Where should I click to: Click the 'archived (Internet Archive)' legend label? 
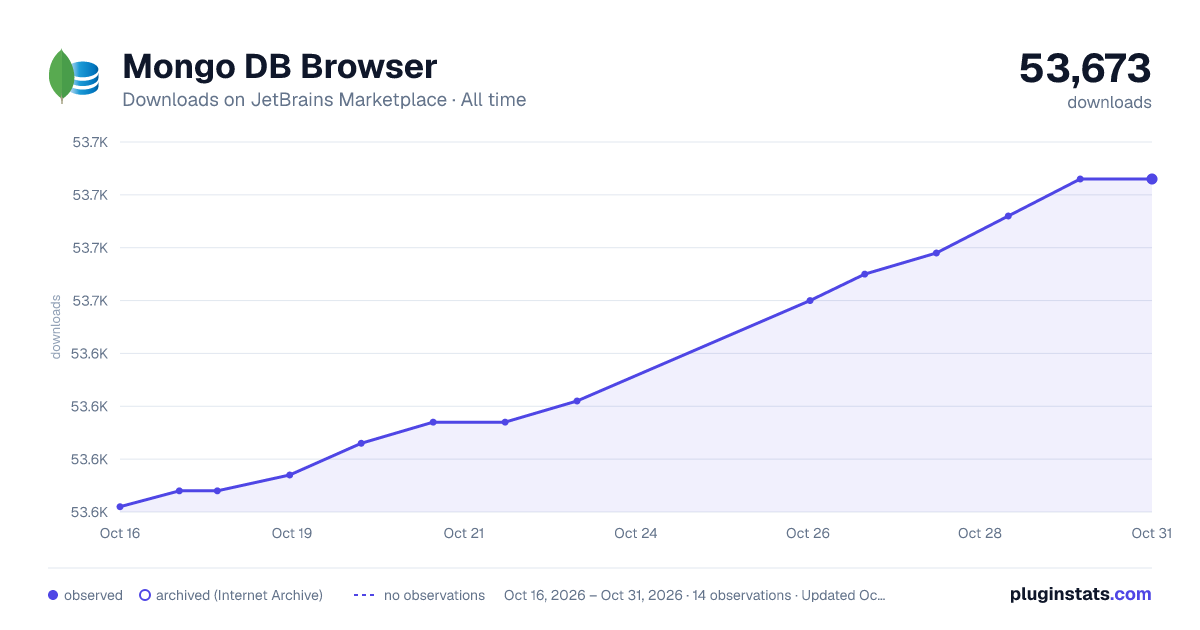tap(239, 595)
